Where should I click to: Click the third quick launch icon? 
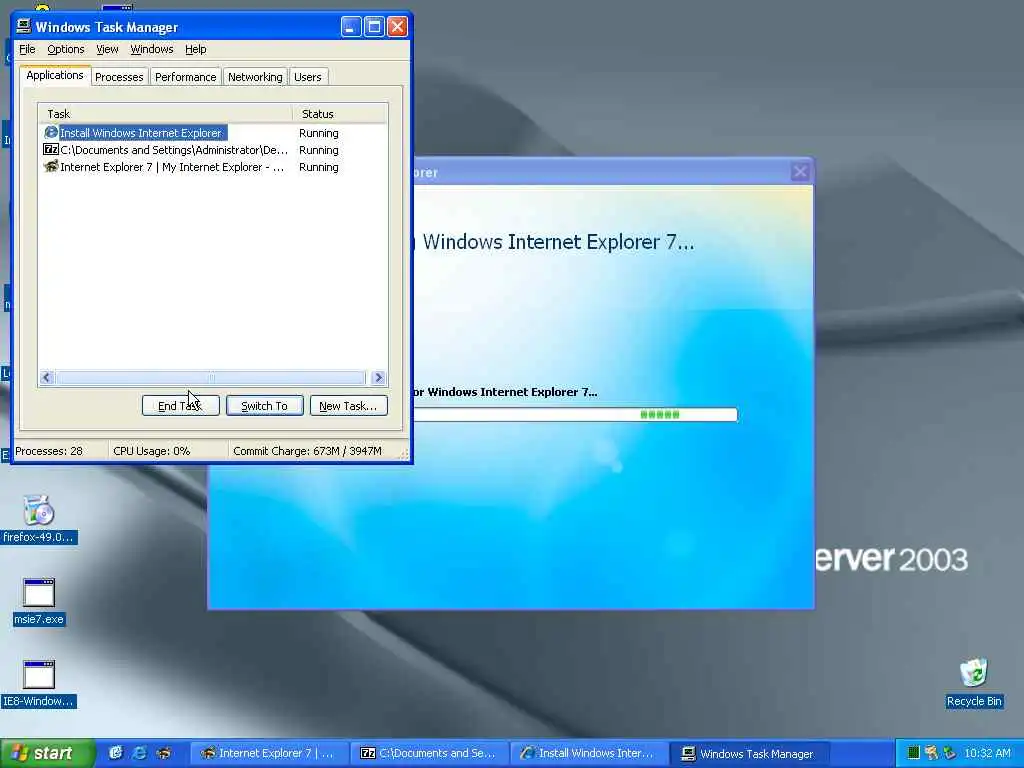coord(163,753)
